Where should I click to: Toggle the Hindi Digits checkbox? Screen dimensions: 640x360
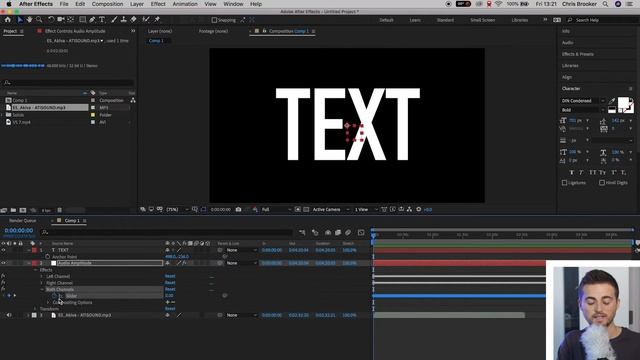(x=602, y=183)
